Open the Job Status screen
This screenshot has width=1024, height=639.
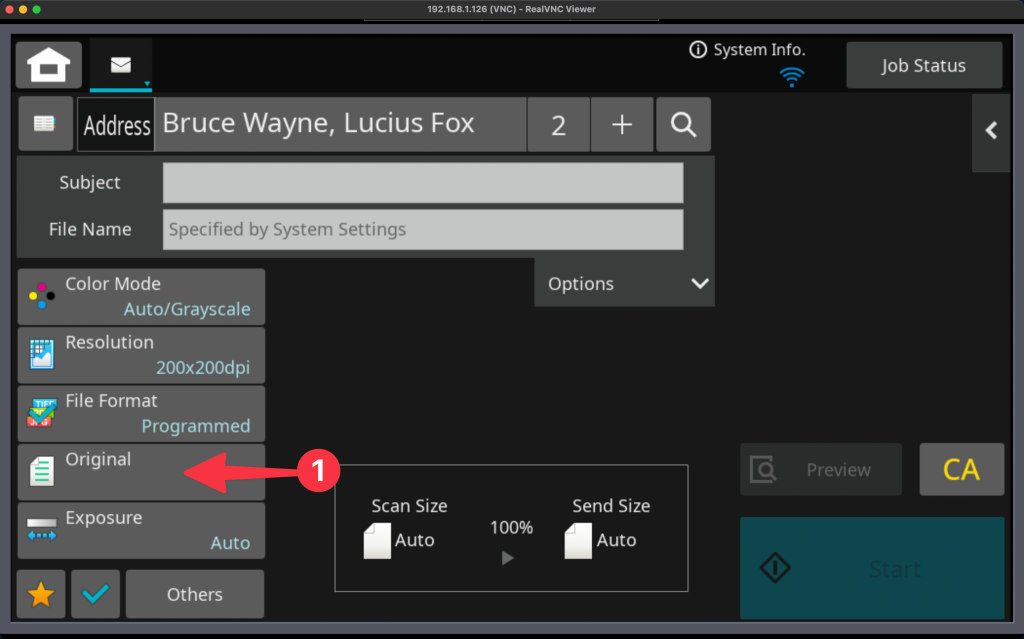click(x=923, y=66)
